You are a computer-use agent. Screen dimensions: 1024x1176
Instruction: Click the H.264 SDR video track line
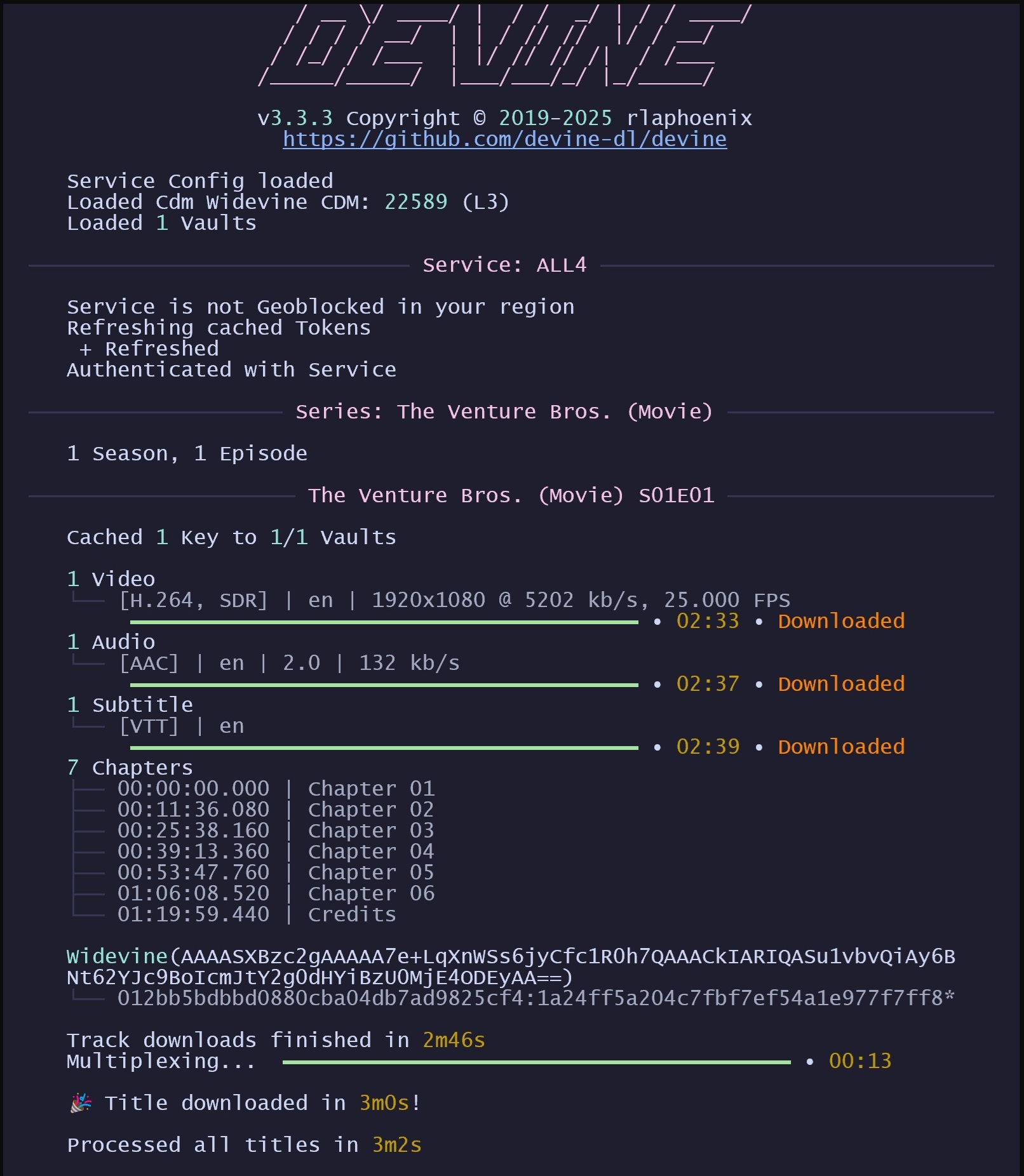tap(454, 600)
